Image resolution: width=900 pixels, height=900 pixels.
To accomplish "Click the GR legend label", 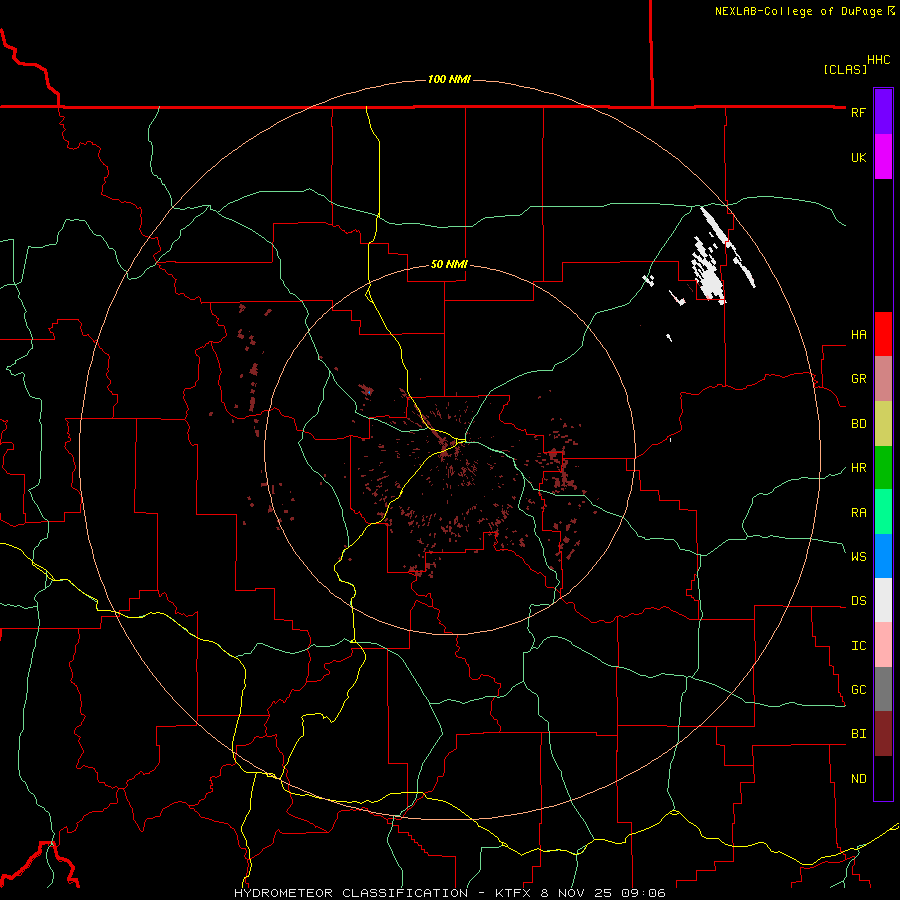I will click(858, 379).
